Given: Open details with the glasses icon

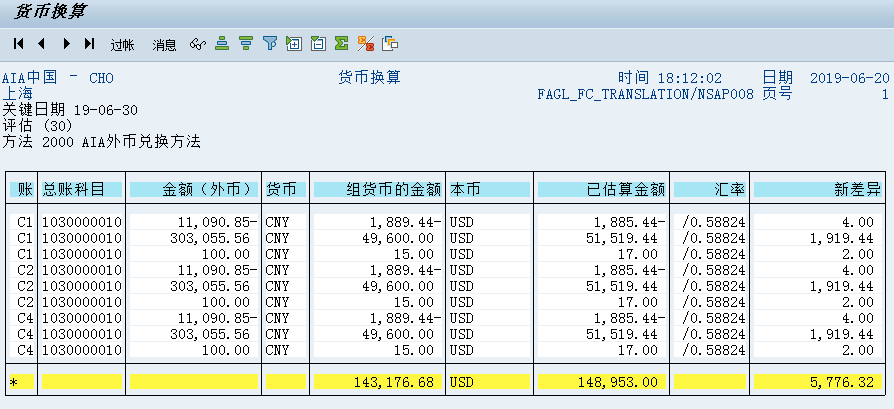Looking at the screenshot, I should pos(198,44).
